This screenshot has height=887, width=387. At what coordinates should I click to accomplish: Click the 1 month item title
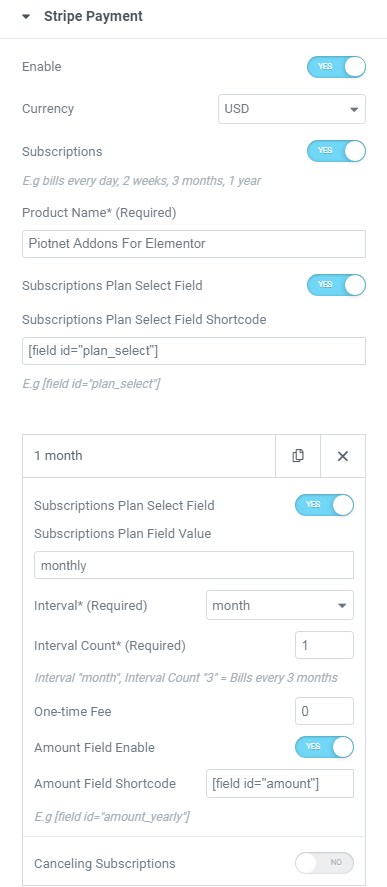click(x=58, y=456)
